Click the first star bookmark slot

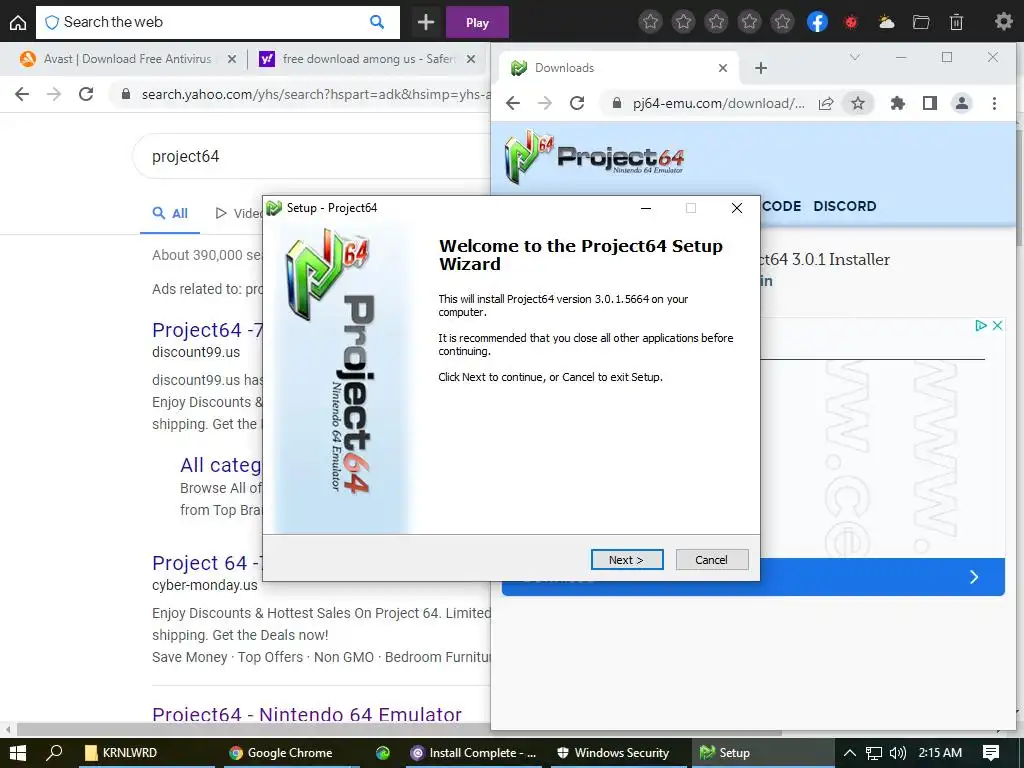pyautogui.click(x=650, y=22)
